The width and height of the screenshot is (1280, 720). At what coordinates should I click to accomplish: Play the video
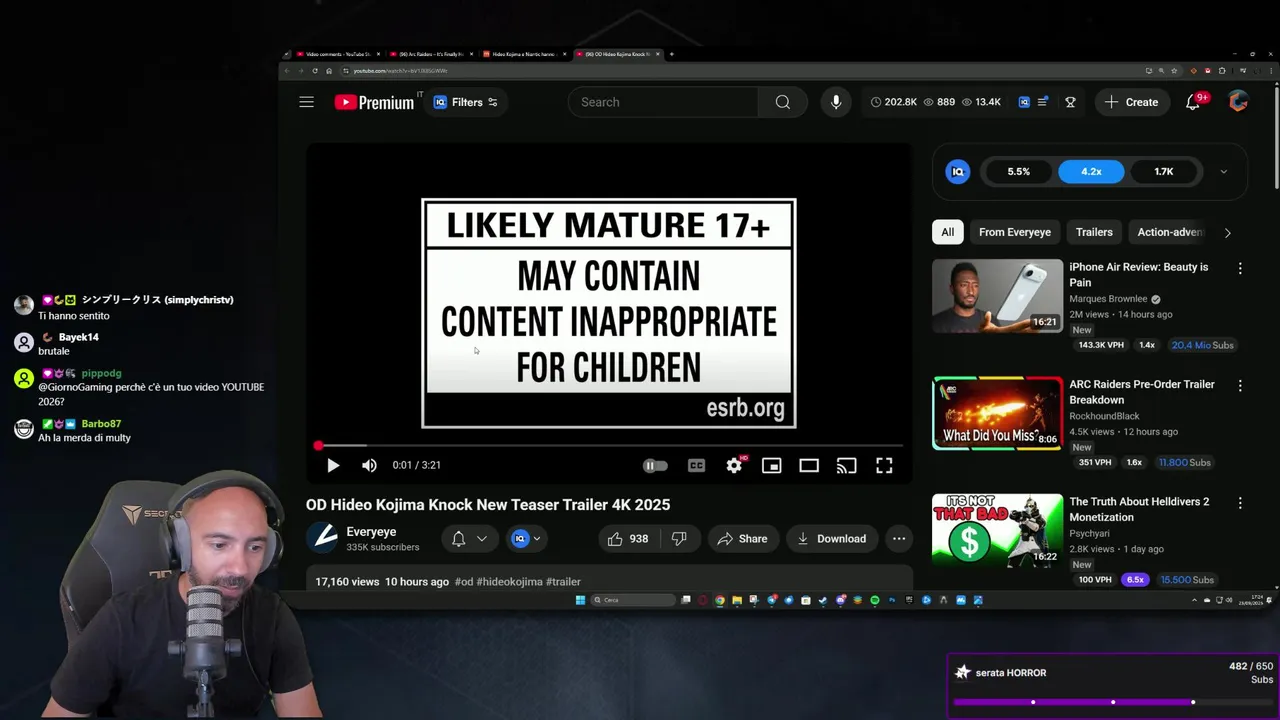pos(333,465)
